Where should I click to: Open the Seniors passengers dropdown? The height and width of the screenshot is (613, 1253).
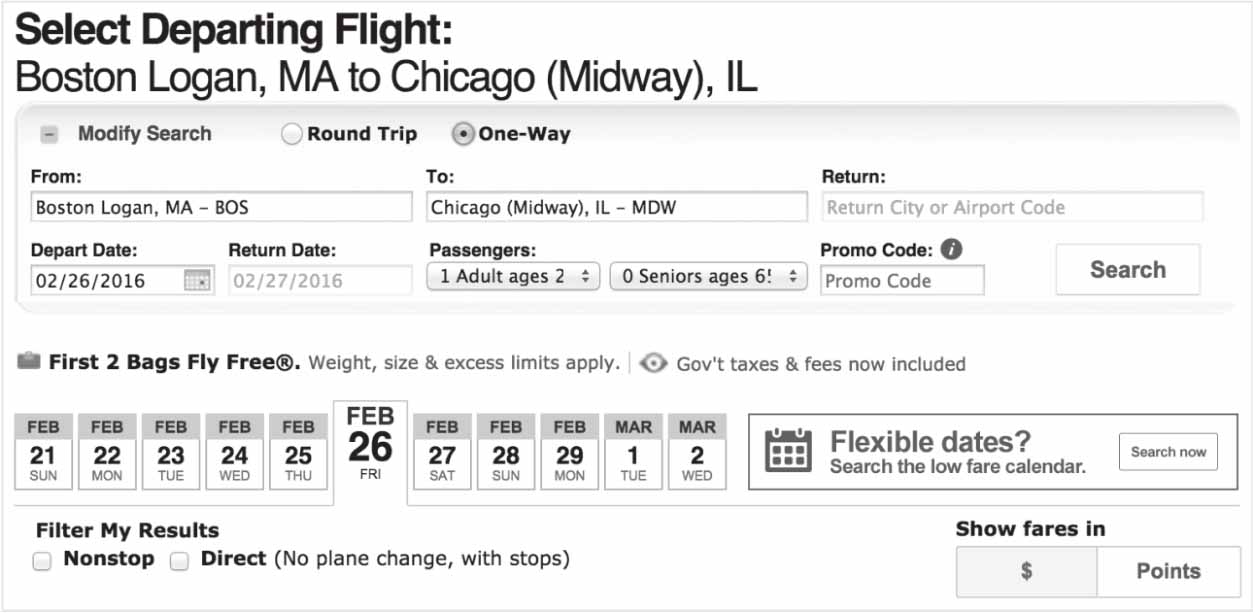(707, 277)
